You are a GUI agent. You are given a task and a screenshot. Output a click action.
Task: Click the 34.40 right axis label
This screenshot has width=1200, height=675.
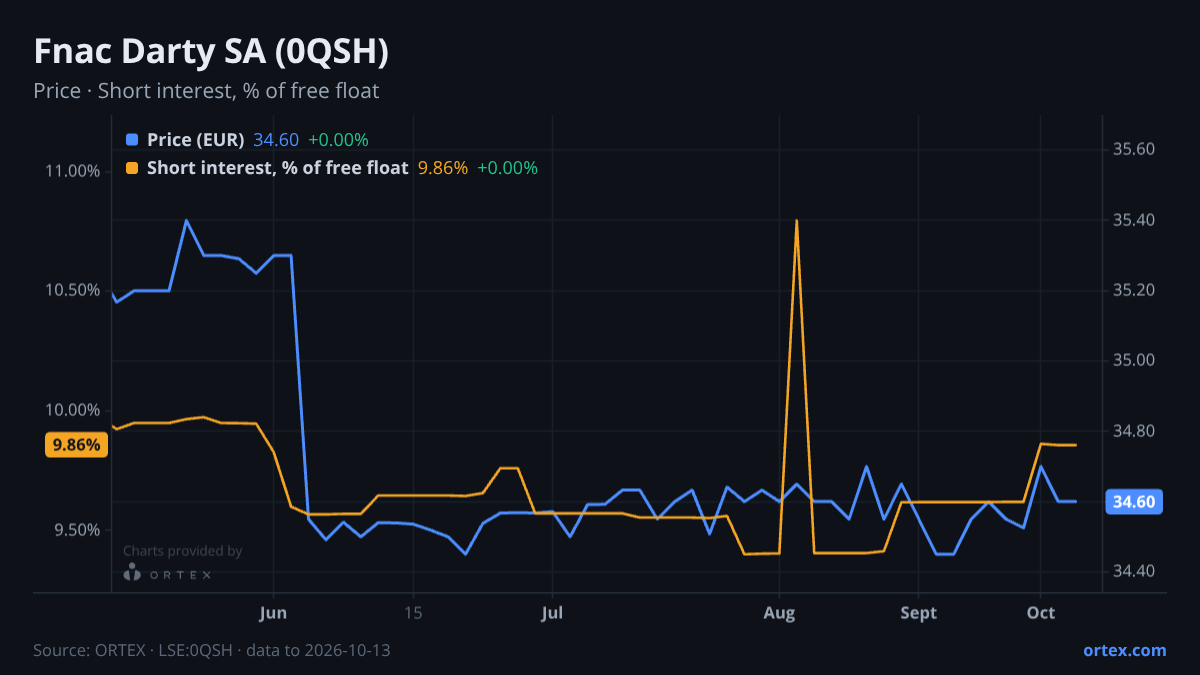[x=1134, y=572]
